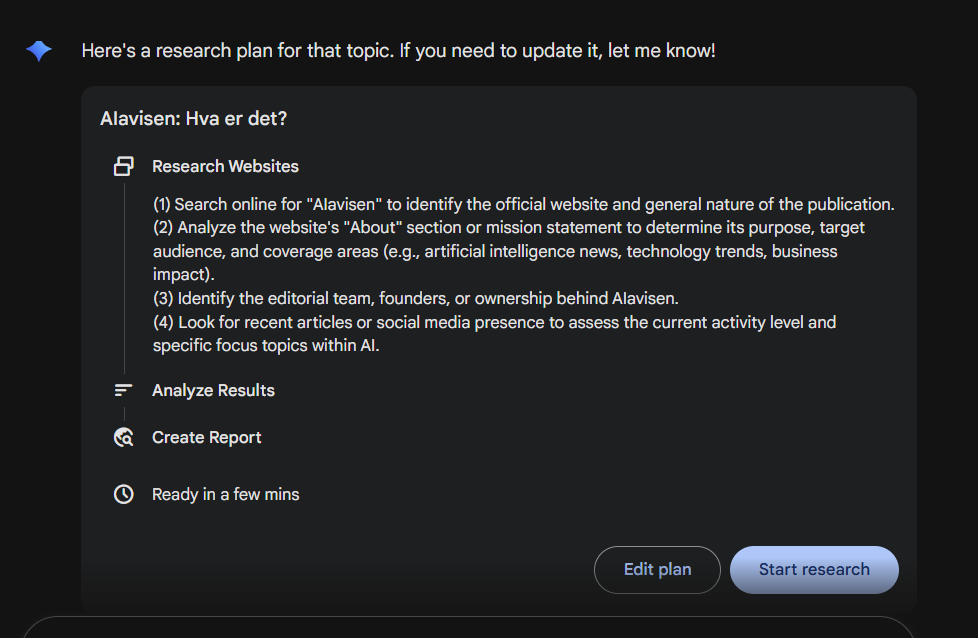Viewport: 978px width, 638px height.
Task: Focus the prompt input box at bottom
Action: click(x=468, y=628)
